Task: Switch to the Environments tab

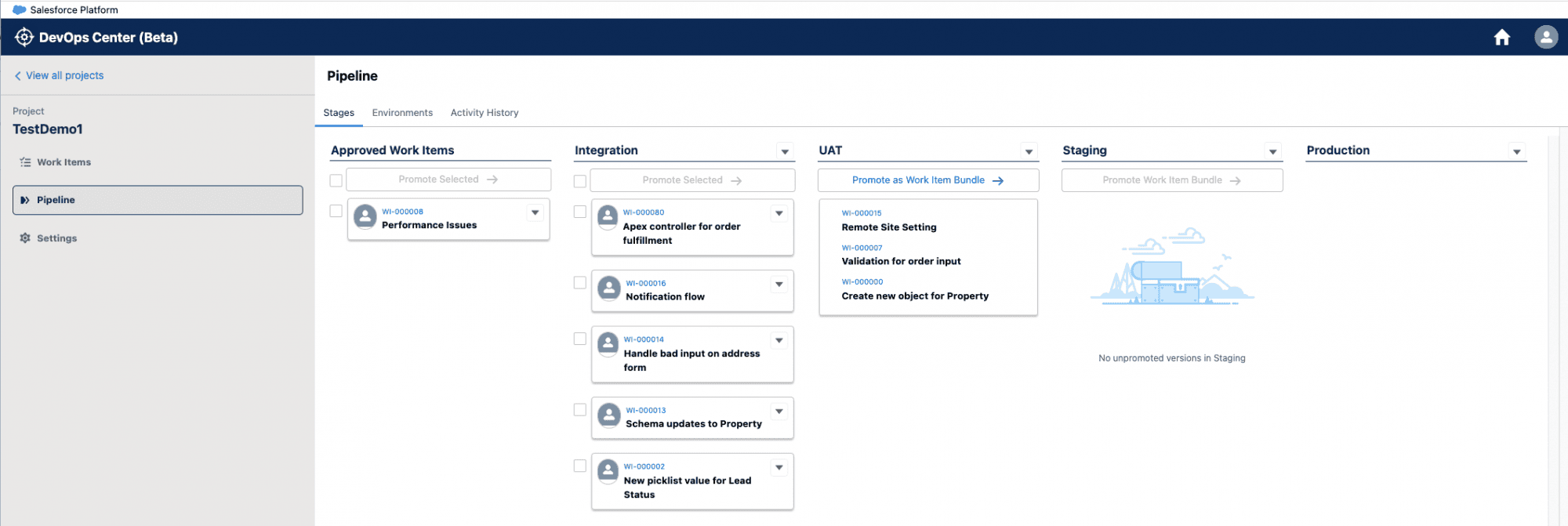Action: pyautogui.click(x=402, y=113)
